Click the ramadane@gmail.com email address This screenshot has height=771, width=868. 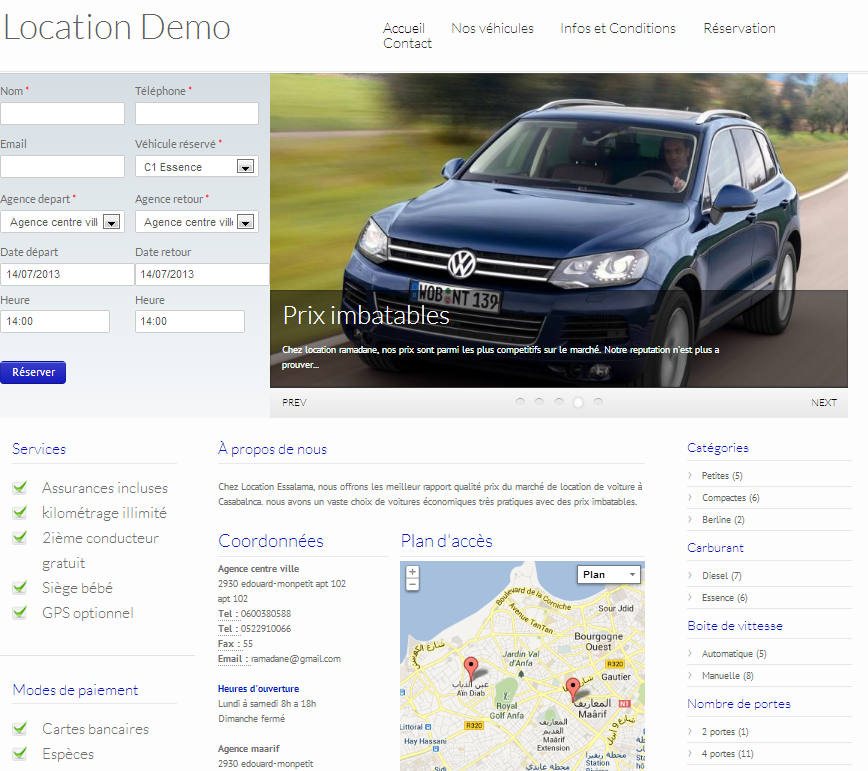(296, 659)
